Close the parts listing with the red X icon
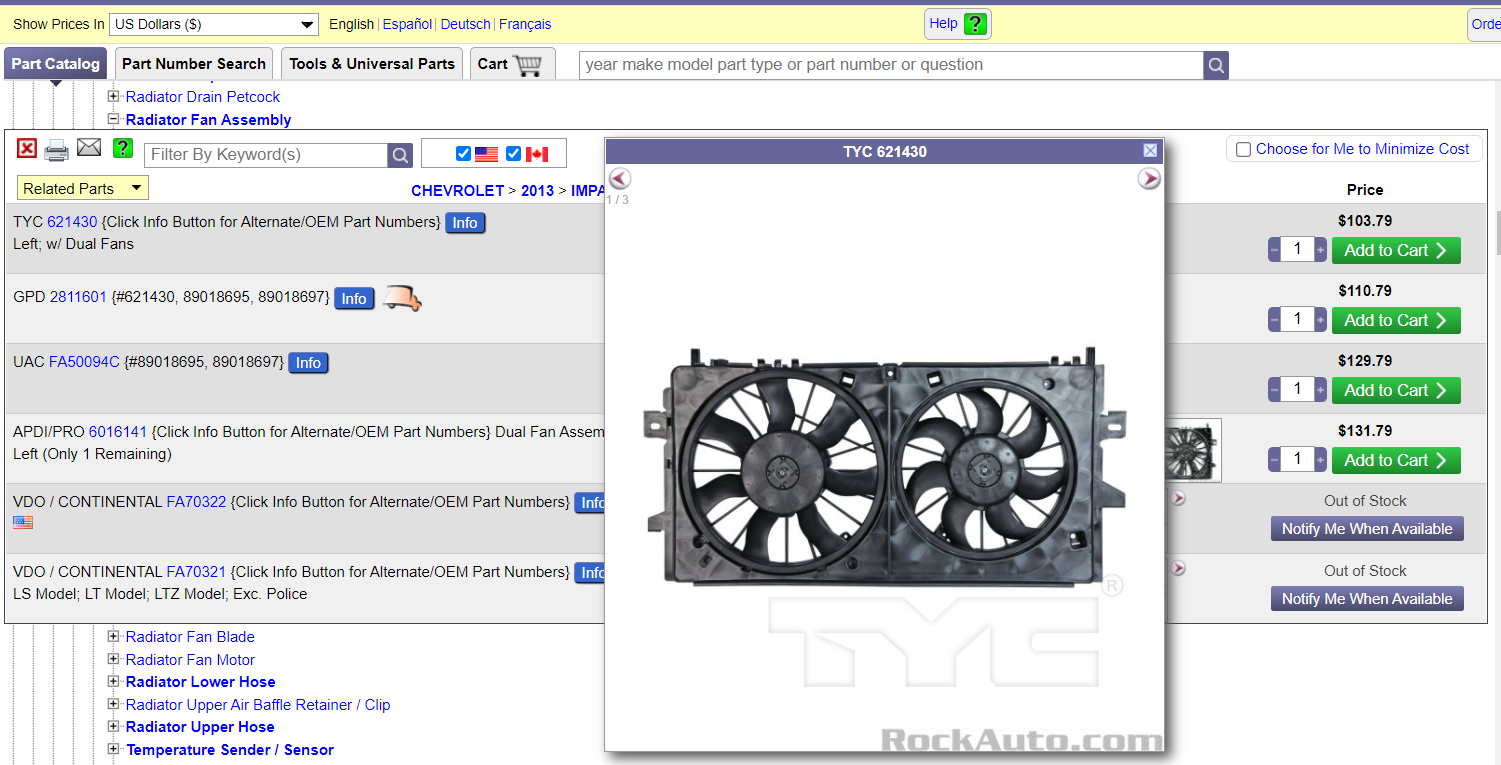Screen dimensions: 1501x765 tap(27, 149)
